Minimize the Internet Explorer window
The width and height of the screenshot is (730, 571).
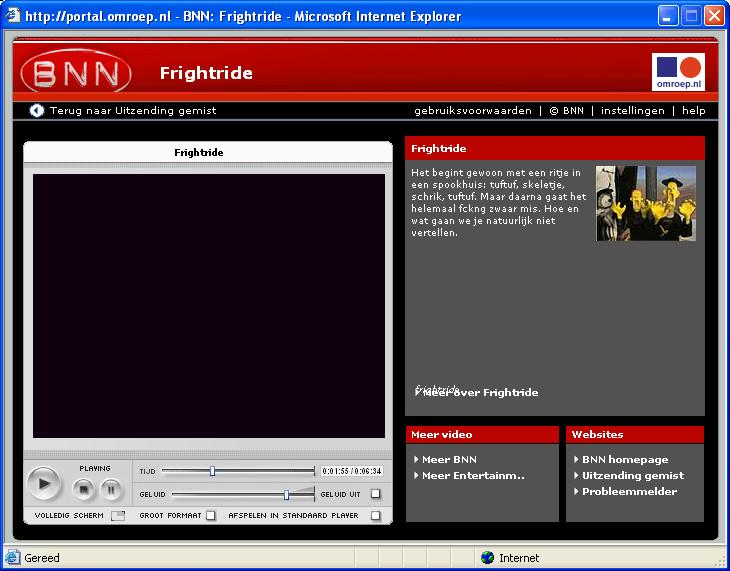coord(668,16)
